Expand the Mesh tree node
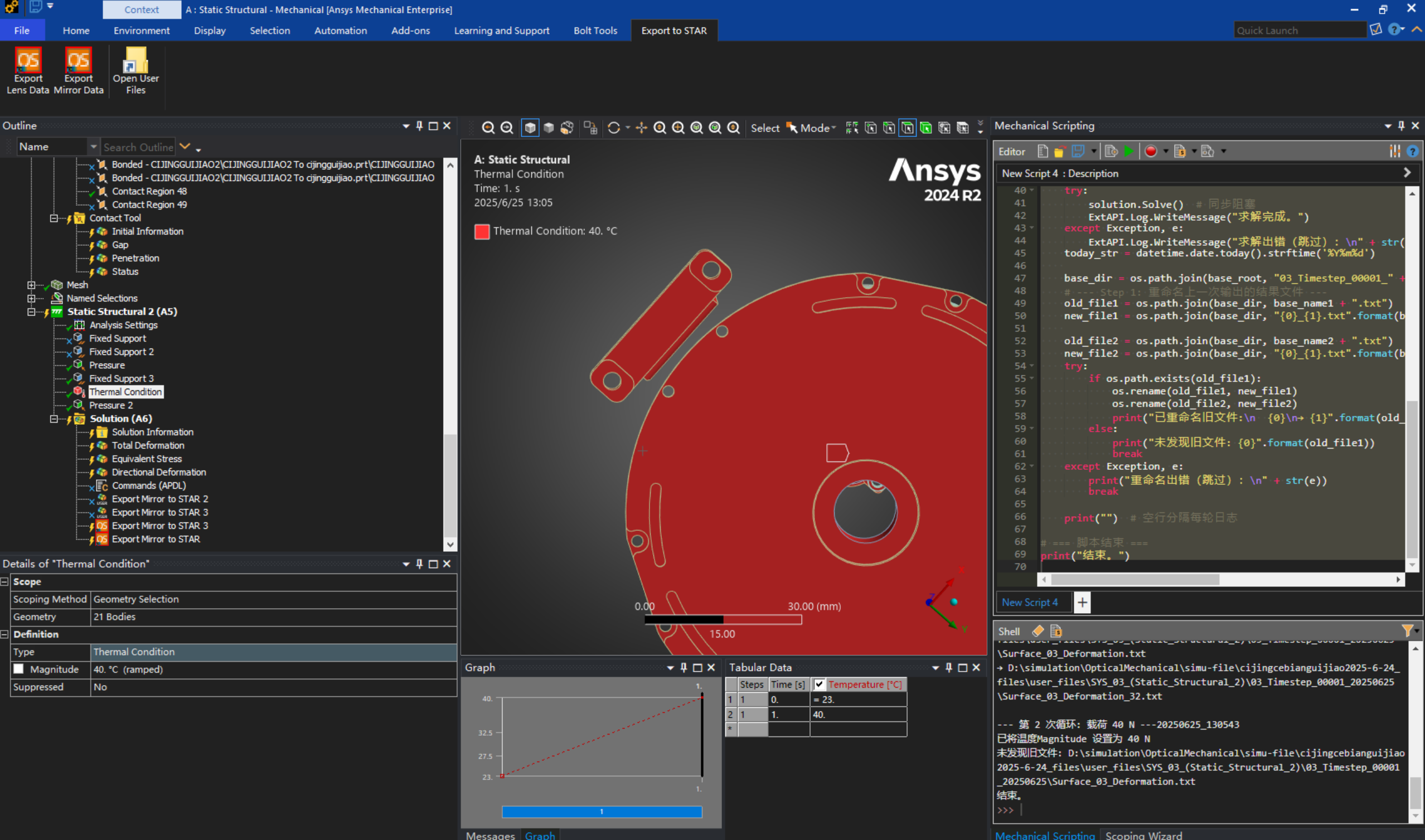The image size is (1425, 840). coord(32,285)
